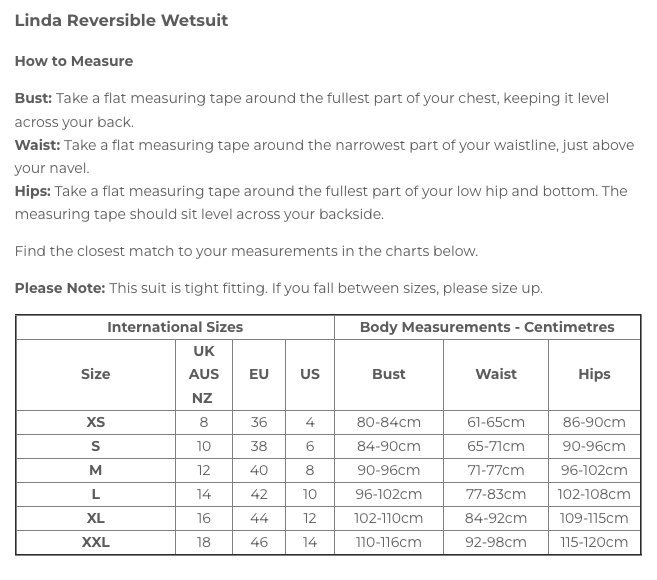
Task: Click the 102-108cm hips cell
Action: click(x=594, y=494)
